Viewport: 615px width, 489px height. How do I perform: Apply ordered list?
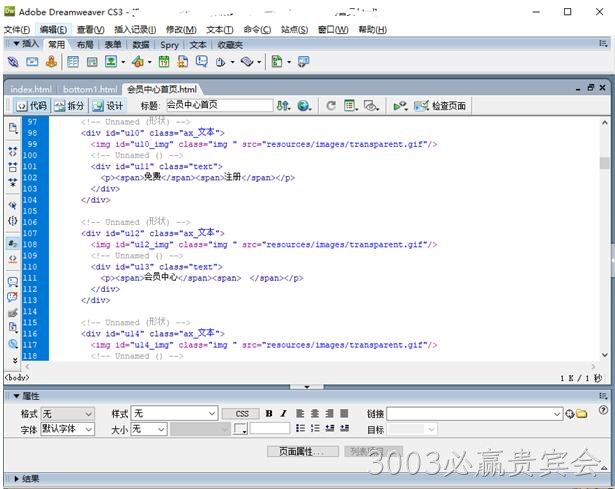315,428
